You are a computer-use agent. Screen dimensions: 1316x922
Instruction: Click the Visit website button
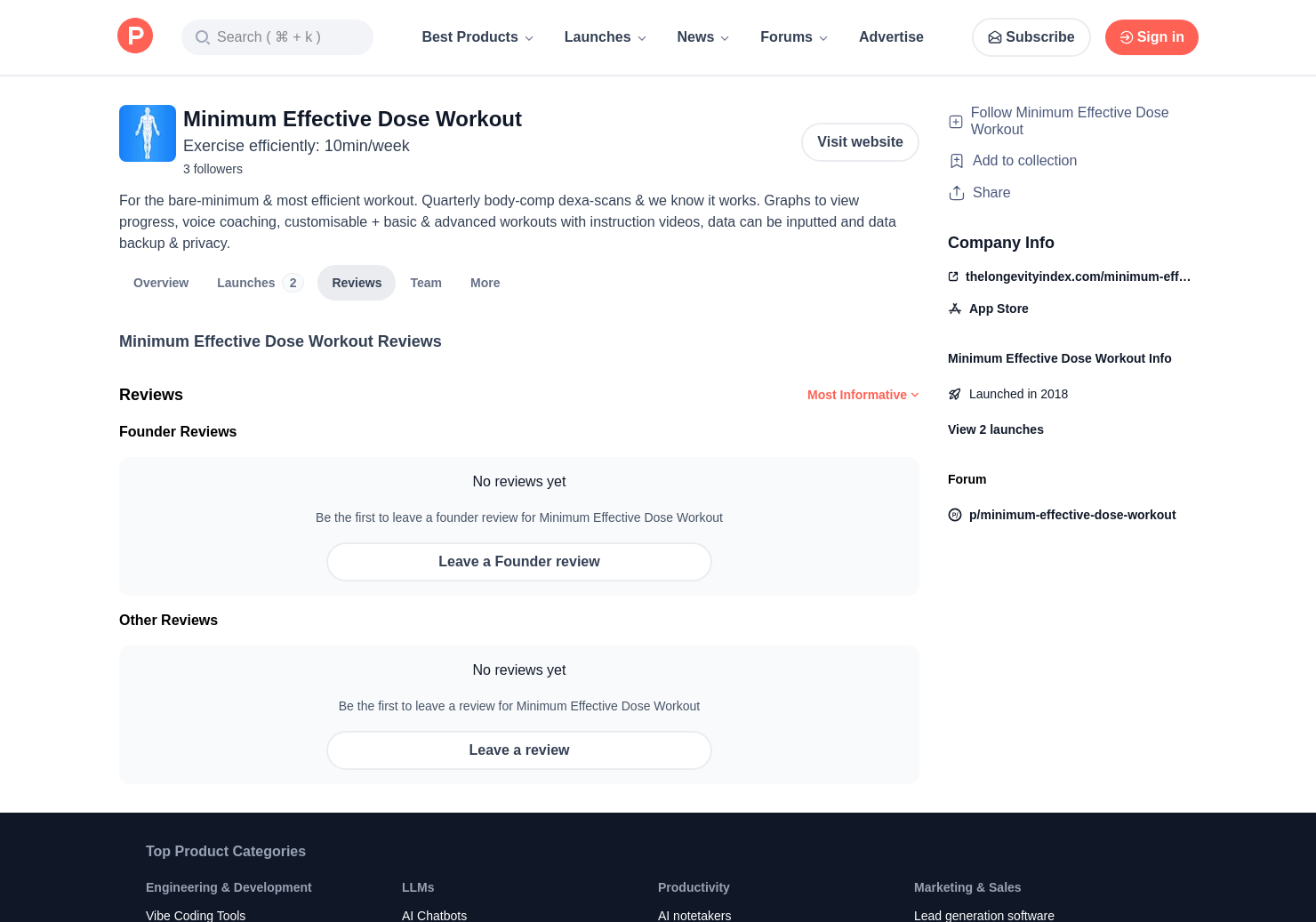tap(860, 142)
